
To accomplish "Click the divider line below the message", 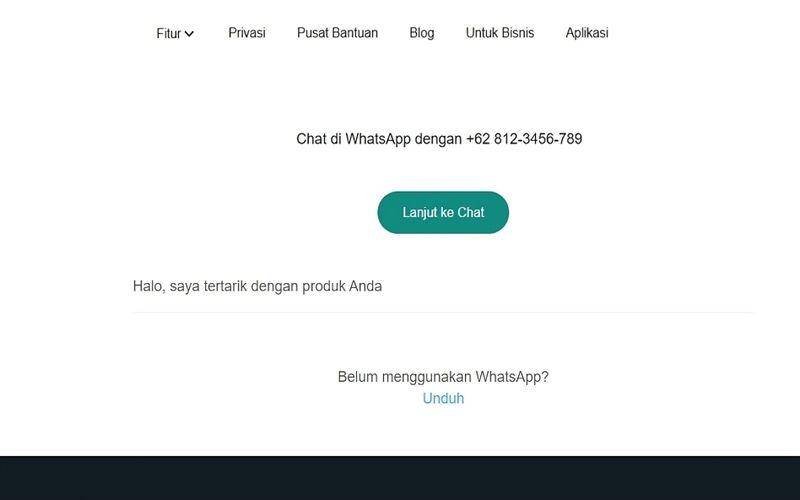I will (x=443, y=312).
